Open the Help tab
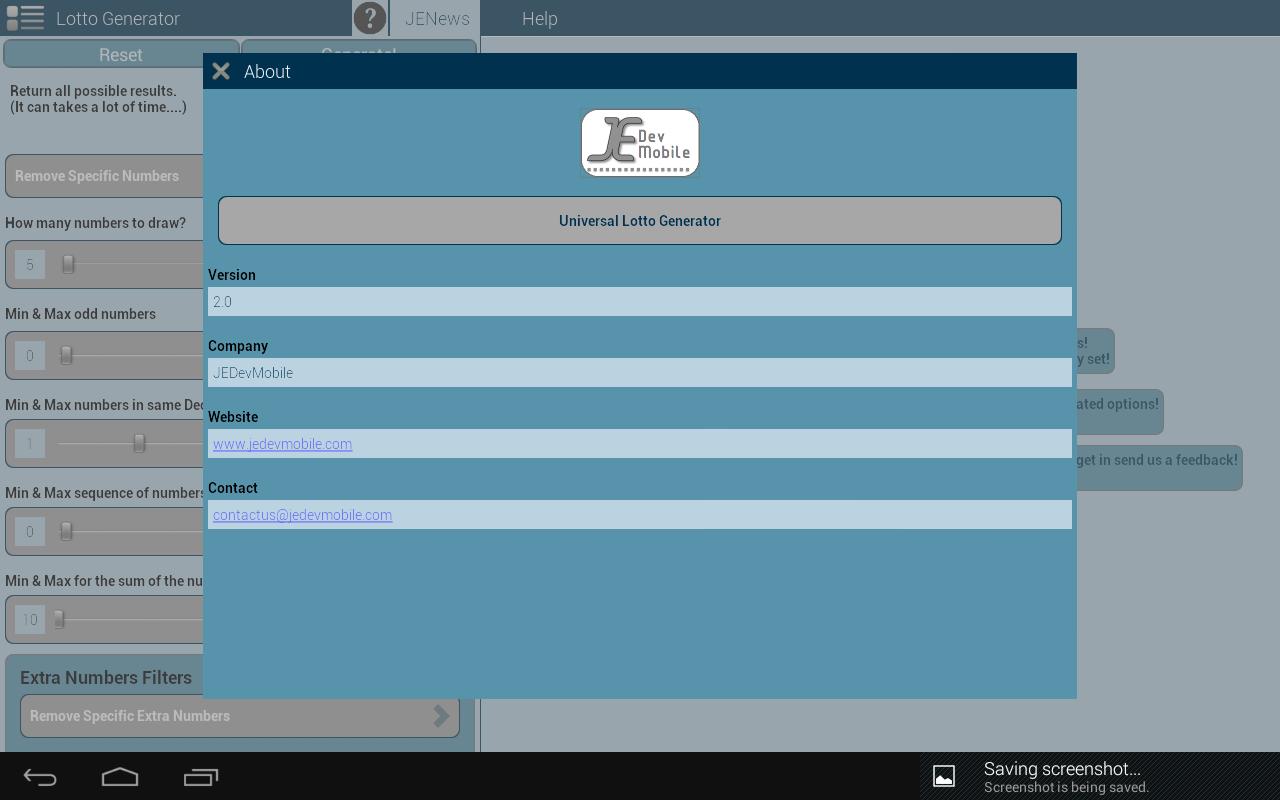 539,18
